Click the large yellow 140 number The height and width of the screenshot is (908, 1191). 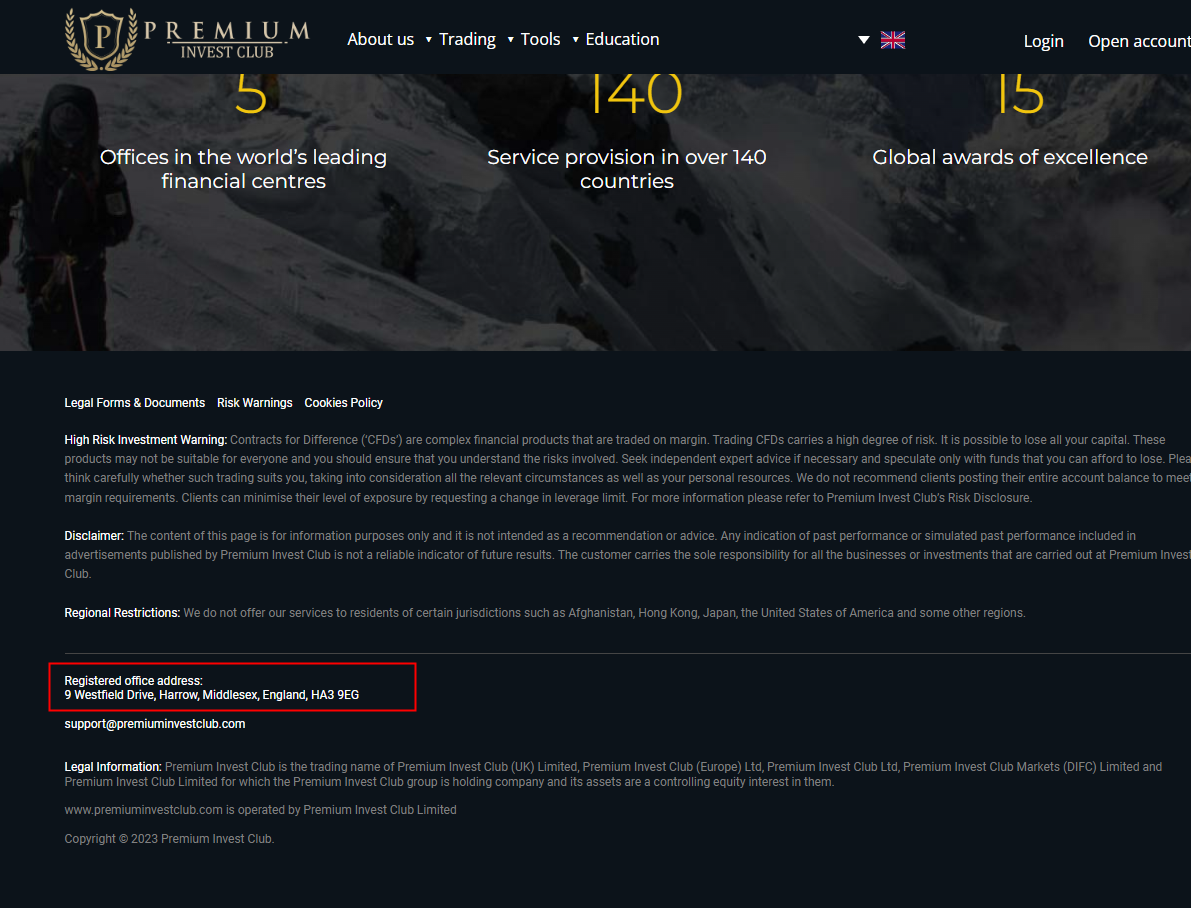click(636, 94)
